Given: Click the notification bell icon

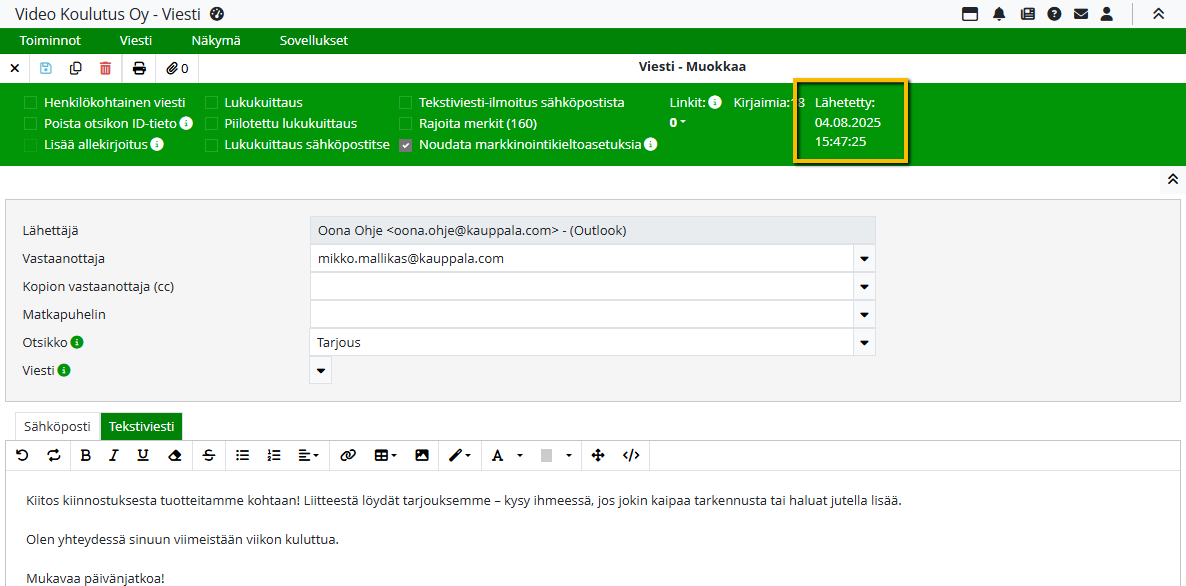Looking at the screenshot, I should click(999, 14).
